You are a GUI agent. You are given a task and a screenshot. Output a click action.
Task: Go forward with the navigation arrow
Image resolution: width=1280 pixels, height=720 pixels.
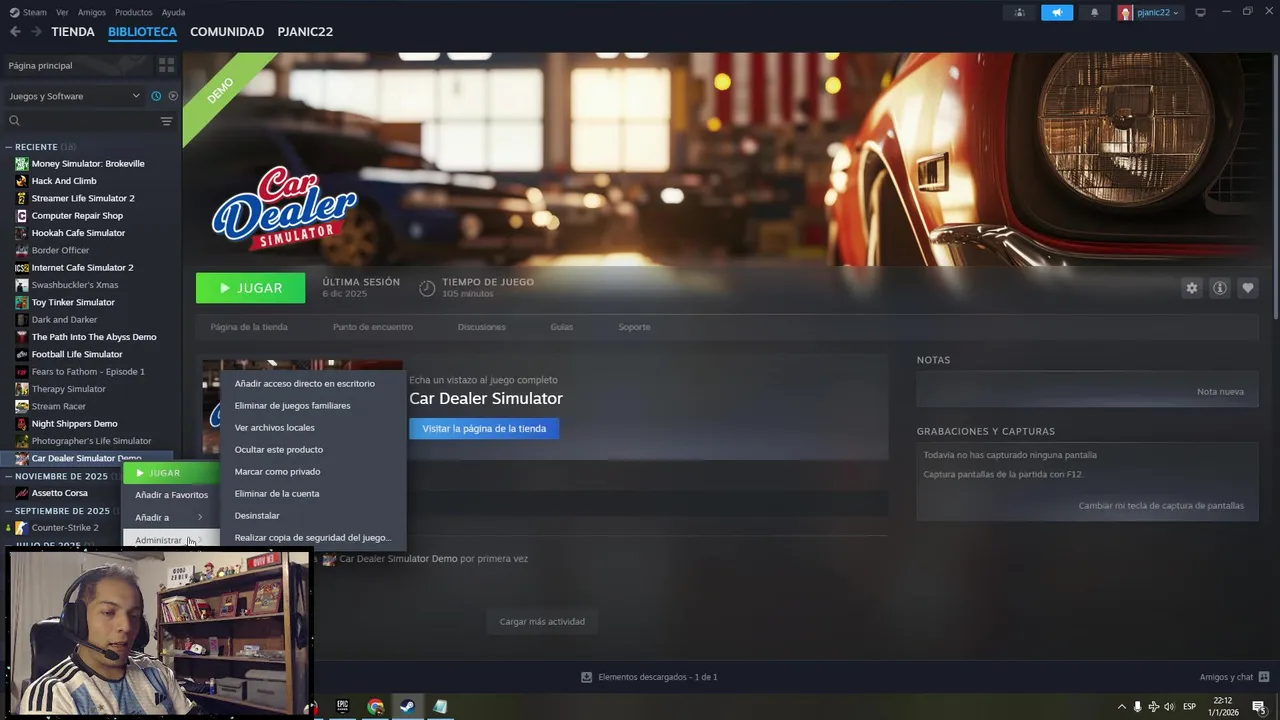(x=36, y=32)
